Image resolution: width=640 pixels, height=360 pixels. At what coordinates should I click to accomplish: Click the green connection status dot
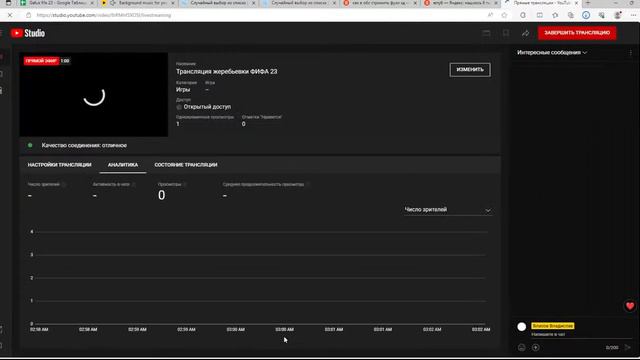click(30, 145)
